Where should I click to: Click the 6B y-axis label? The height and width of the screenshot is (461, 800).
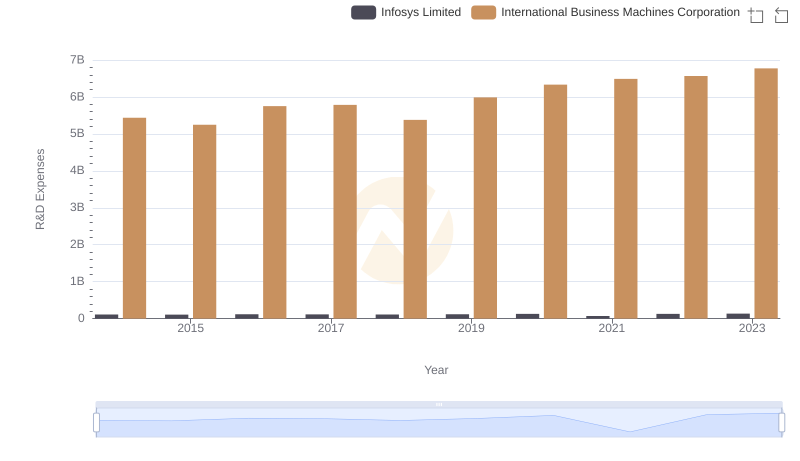point(77,97)
